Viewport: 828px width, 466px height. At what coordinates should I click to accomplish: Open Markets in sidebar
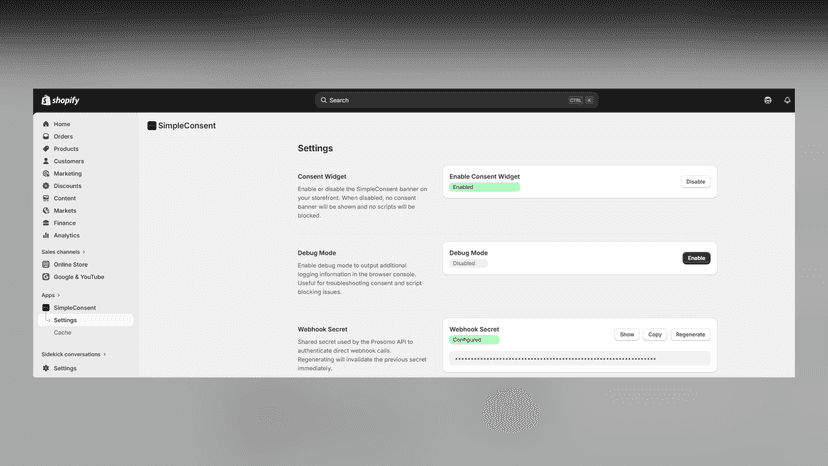click(x=65, y=210)
